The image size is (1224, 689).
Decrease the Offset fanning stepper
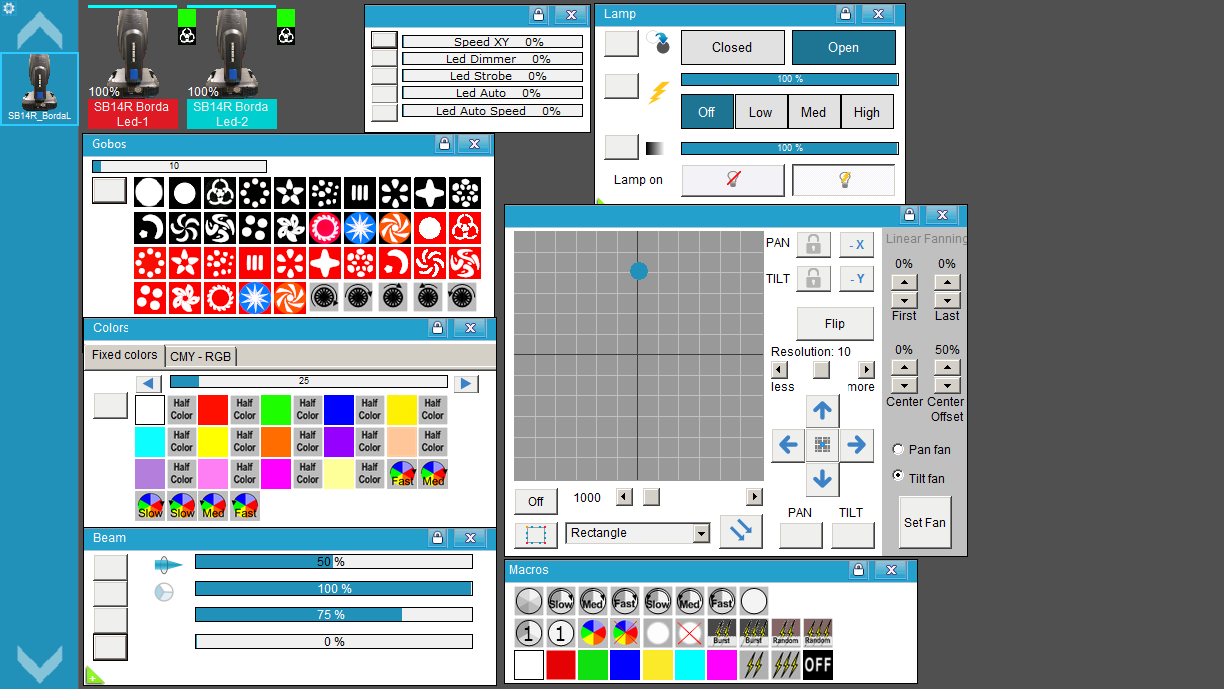point(947,385)
